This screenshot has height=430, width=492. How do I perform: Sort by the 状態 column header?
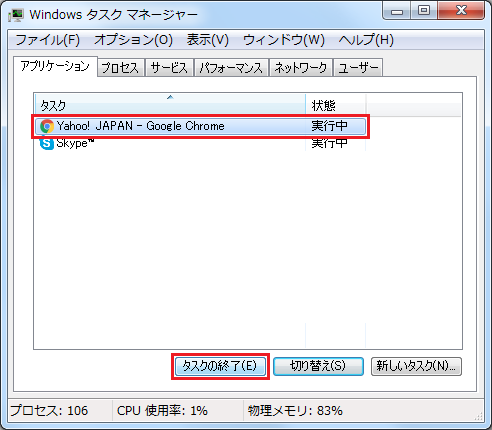coord(336,105)
